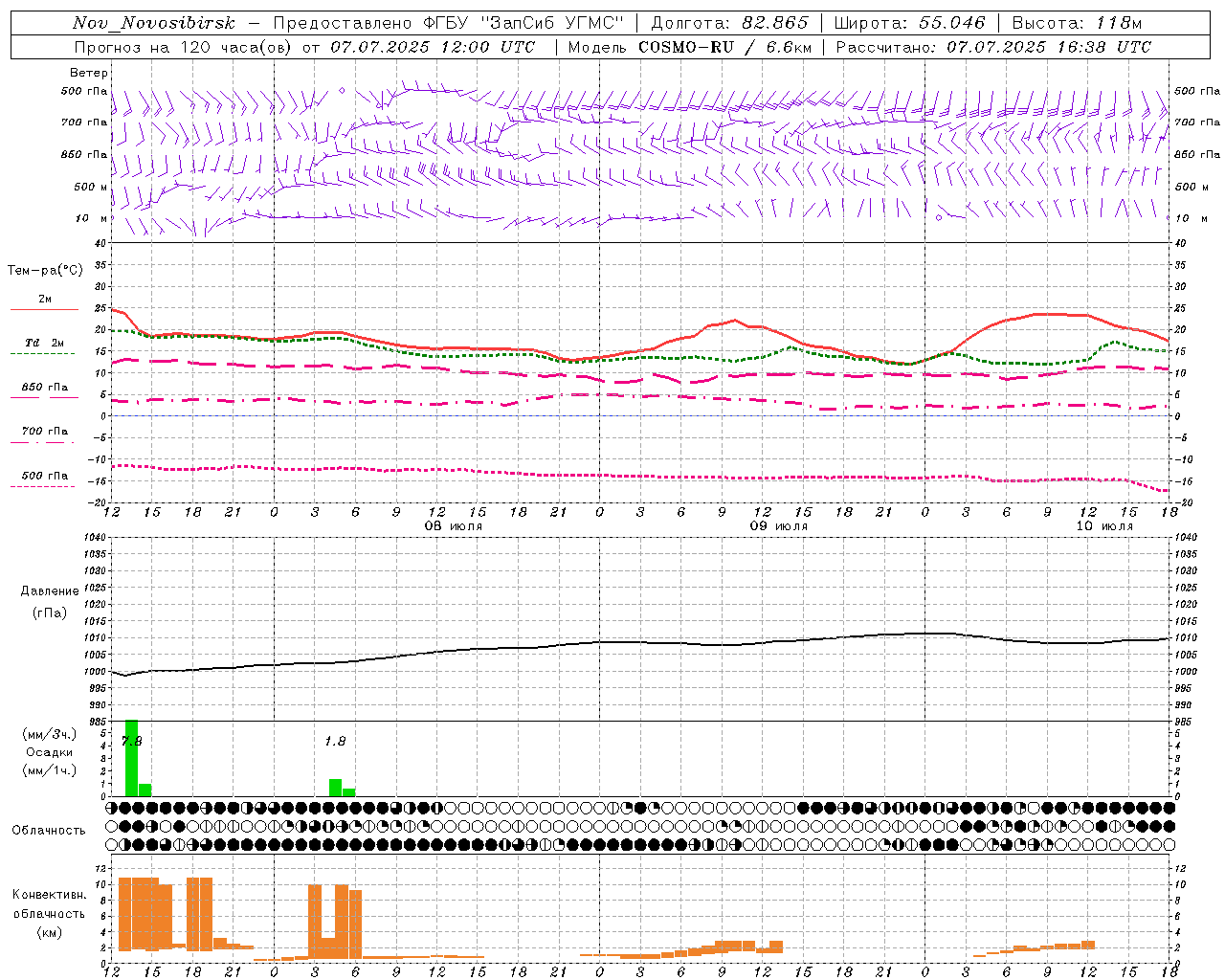Click the Тем-ра(°C) panel label
This screenshot has width=1225, height=980.
tap(45, 271)
